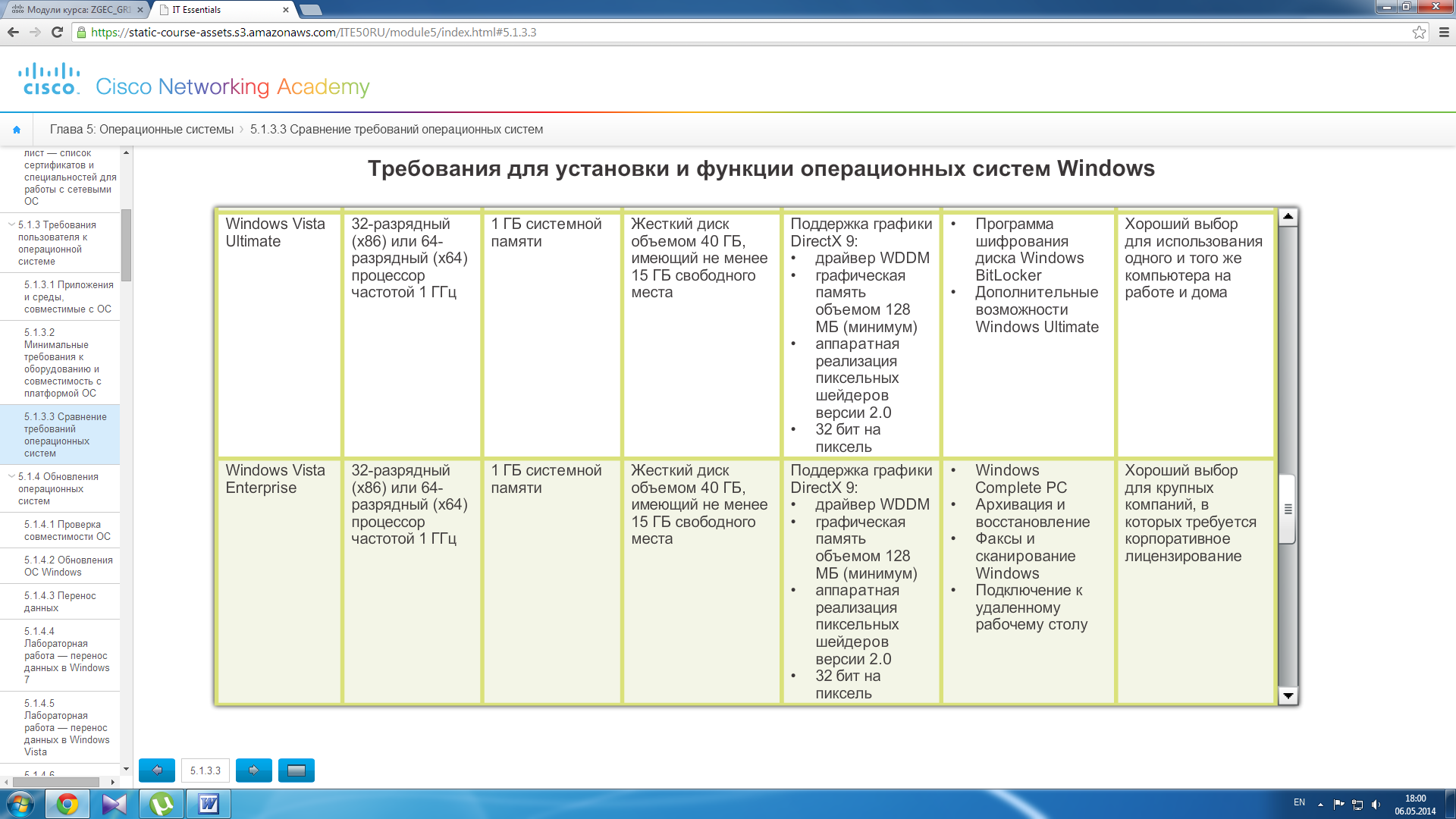Click the Подключение к удаленному рабочему столу text

(x=1031, y=607)
